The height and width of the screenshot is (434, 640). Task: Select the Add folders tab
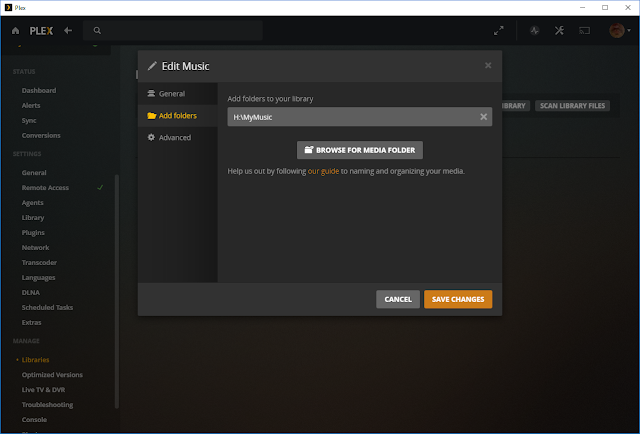click(x=178, y=116)
